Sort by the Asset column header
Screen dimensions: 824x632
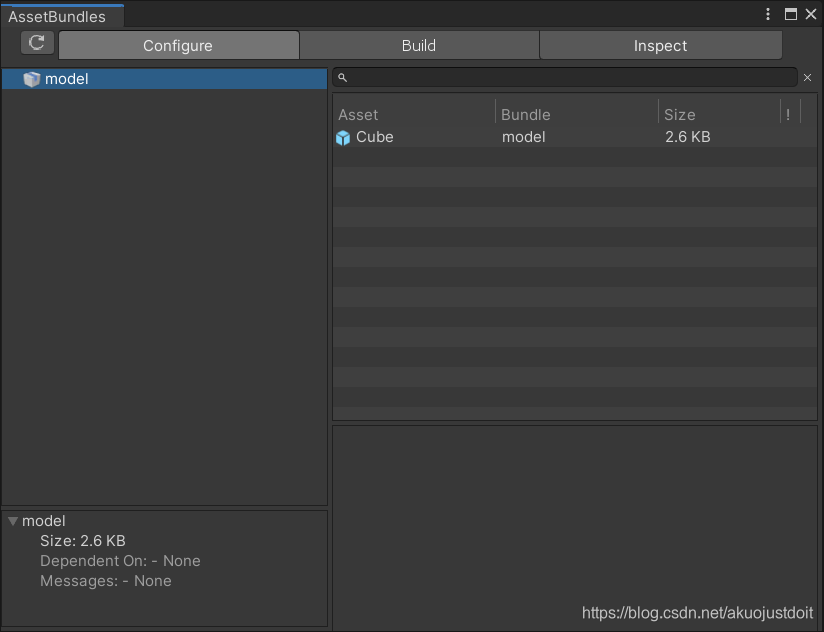414,114
